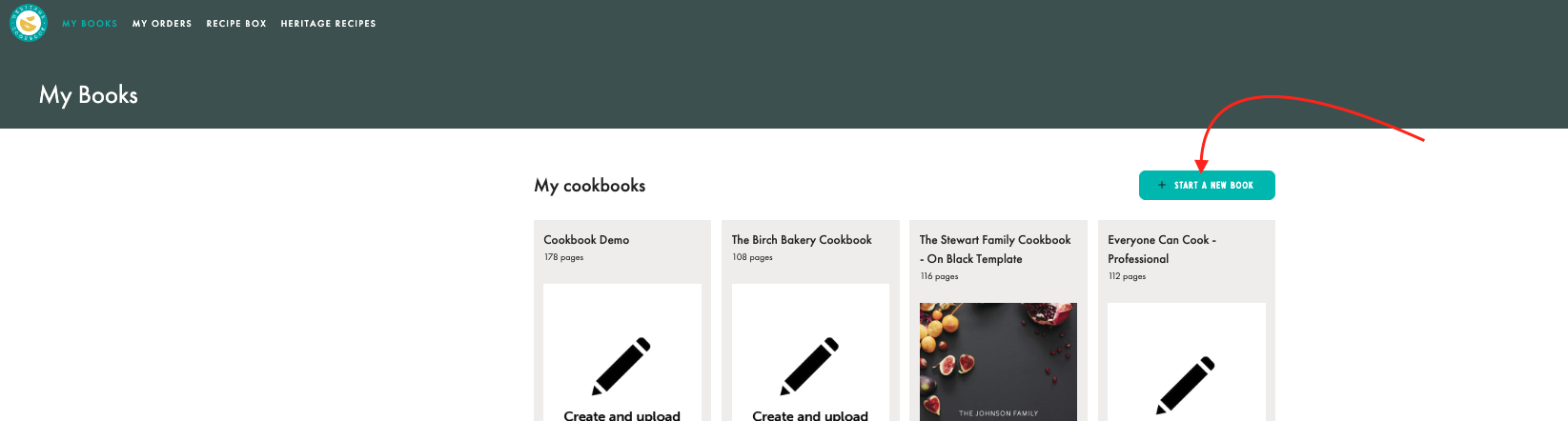
Task: Select The Stewart Family Cookbook title
Action: coord(994,249)
